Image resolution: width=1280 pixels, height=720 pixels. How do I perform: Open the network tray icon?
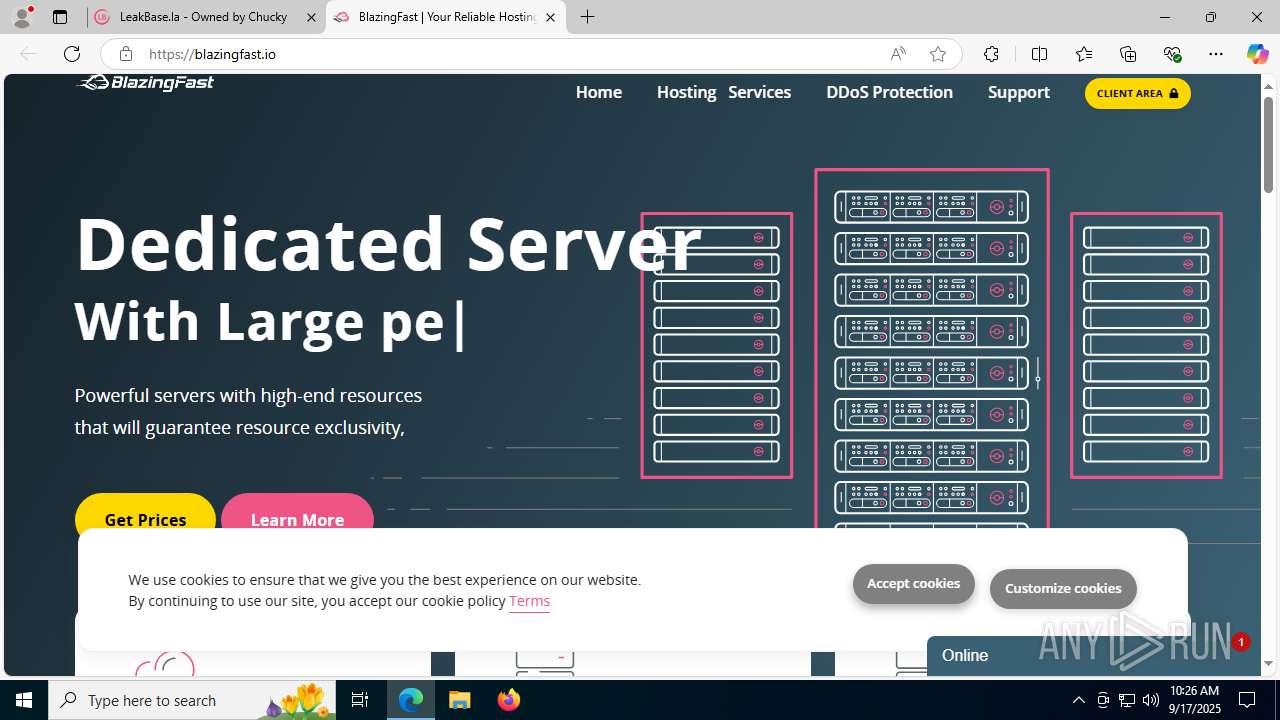coord(1127,700)
